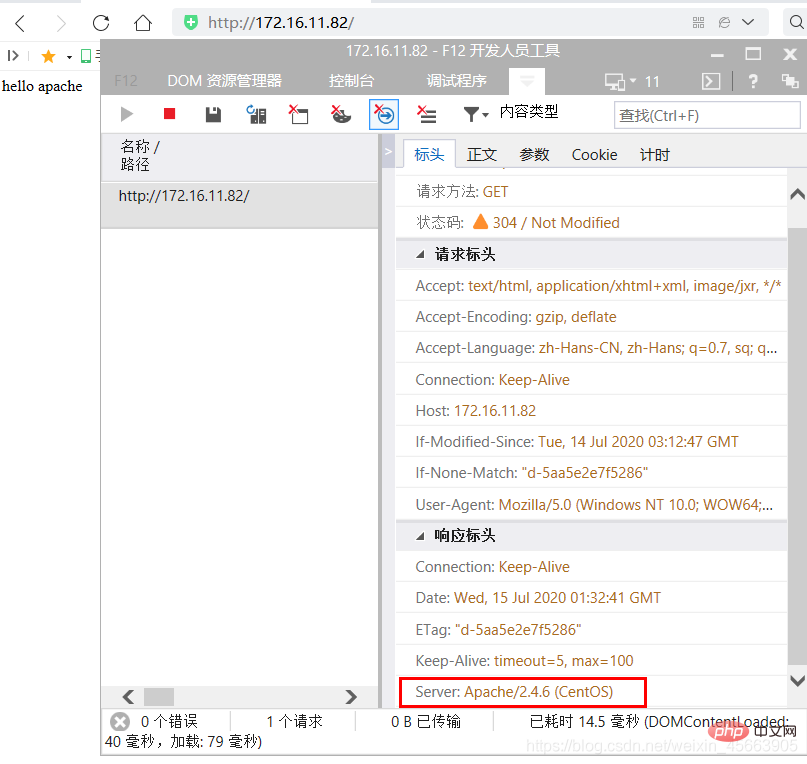This screenshot has height=764, width=807.
Task: Select the http://172.16.11.82/ request row
Action: pos(239,205)
